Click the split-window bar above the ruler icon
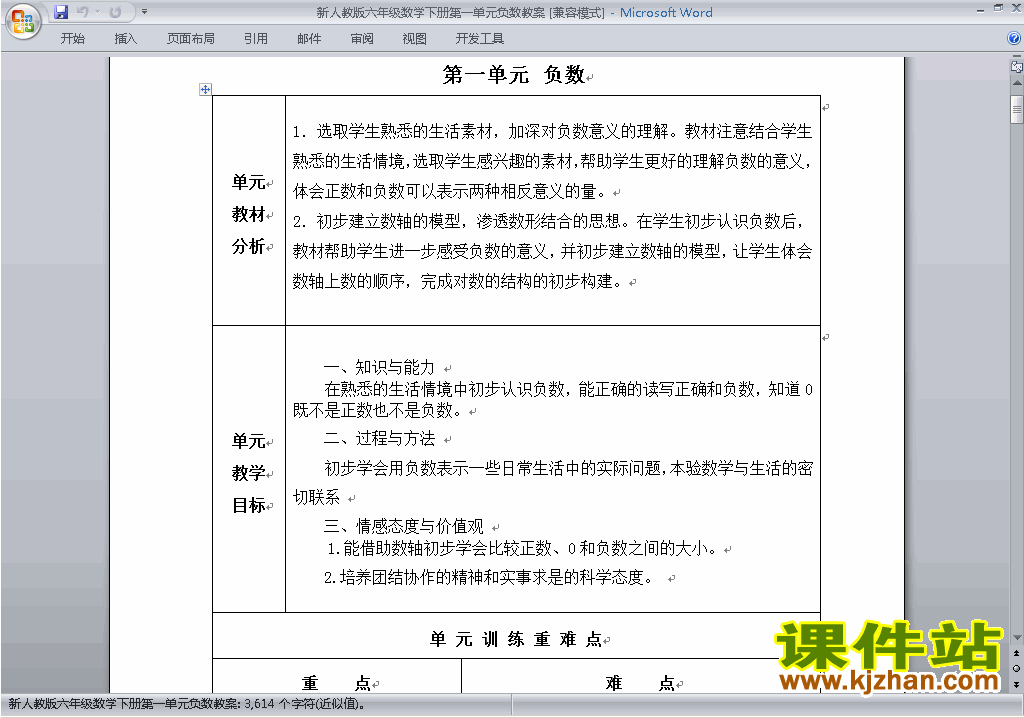This screenshot has height=718, width=1024. [x=1017, y=56]
